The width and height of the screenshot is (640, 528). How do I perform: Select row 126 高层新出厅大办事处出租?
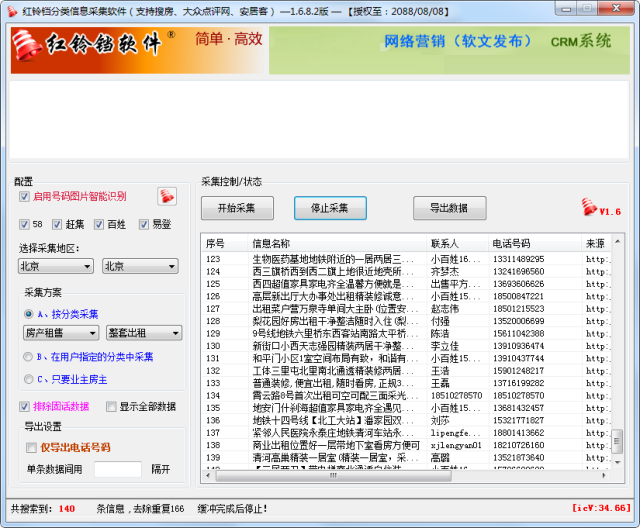coord(333,296)
